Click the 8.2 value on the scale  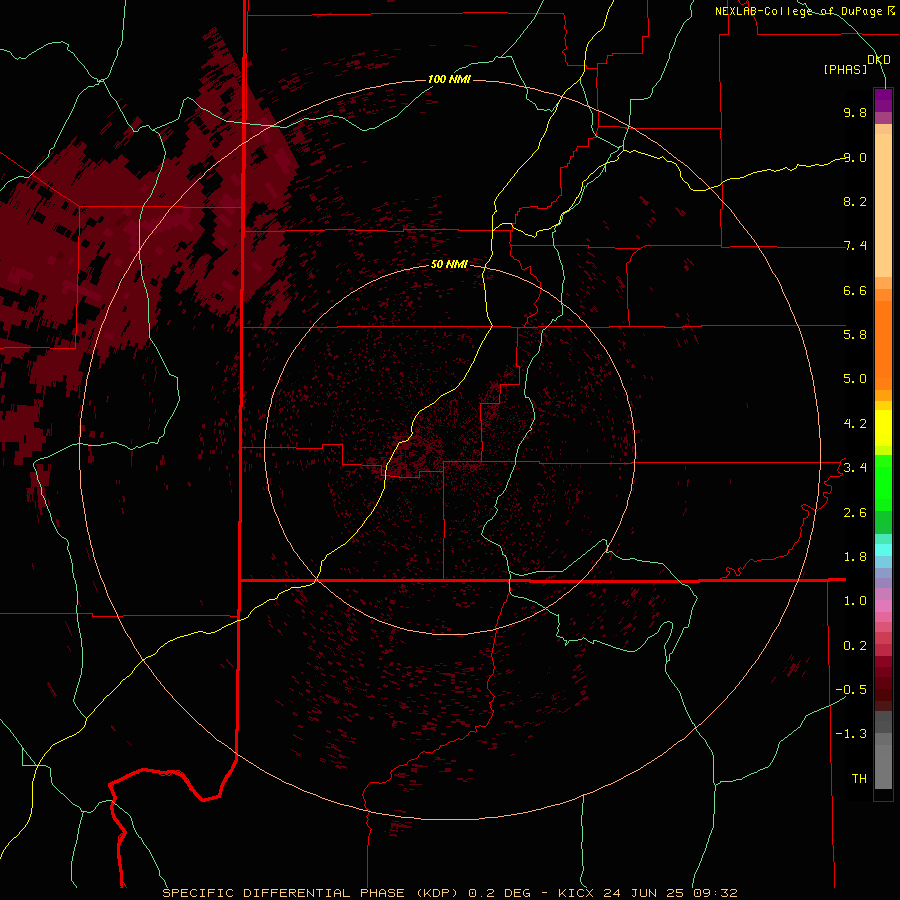(855, 201)
